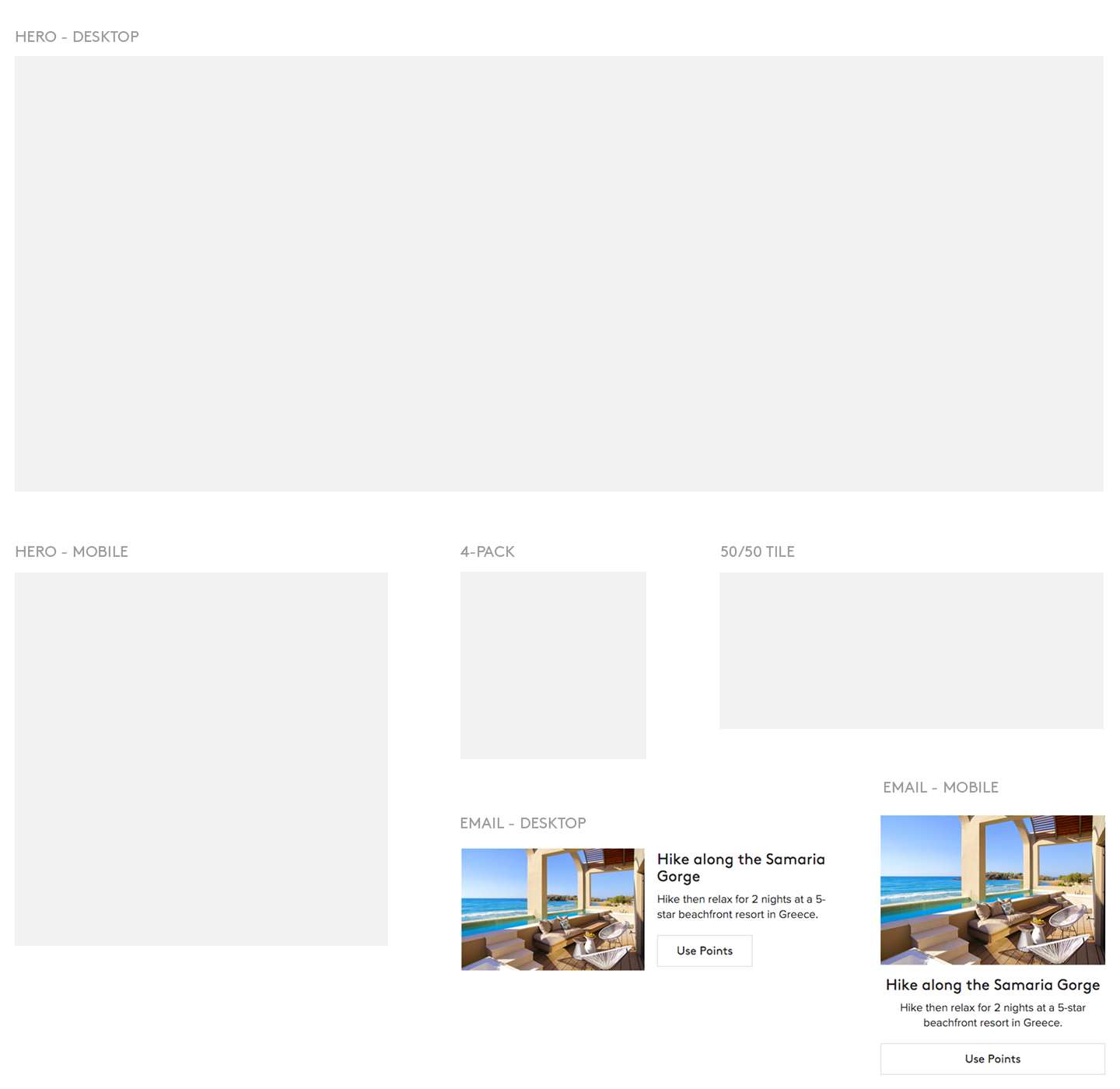Select the "EMAIL - MOBILE" section label
1120x1089 pixels.
(940, 787)
